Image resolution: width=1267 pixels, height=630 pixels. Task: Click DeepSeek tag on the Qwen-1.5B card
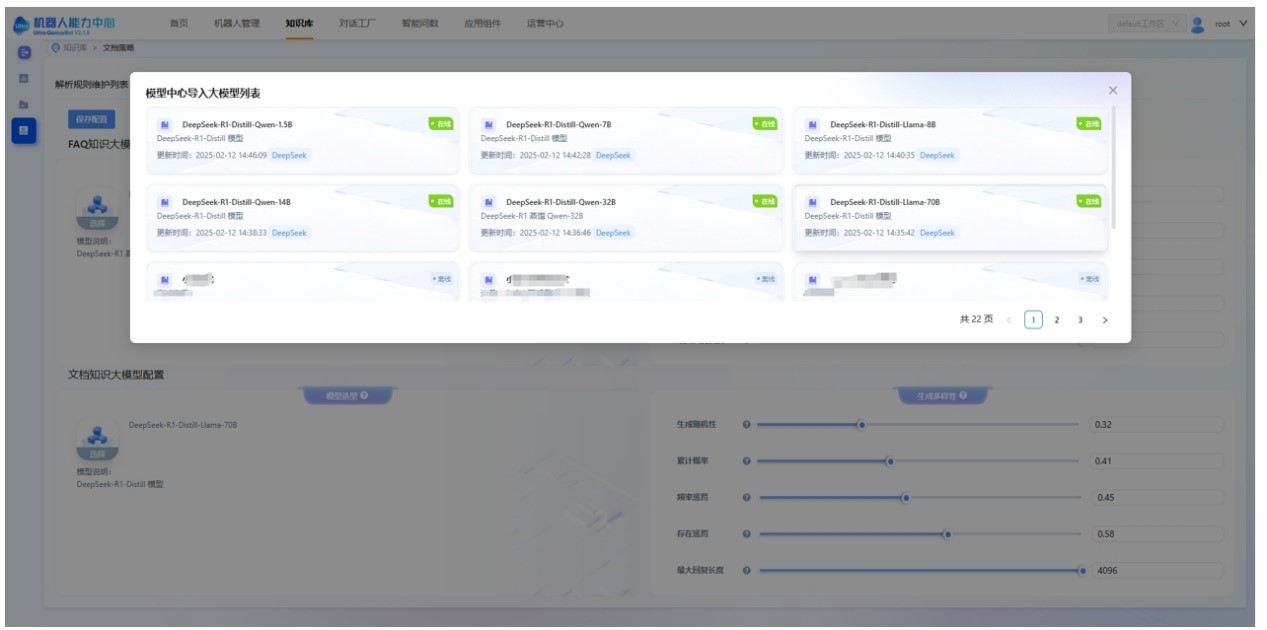pos(289,155)
